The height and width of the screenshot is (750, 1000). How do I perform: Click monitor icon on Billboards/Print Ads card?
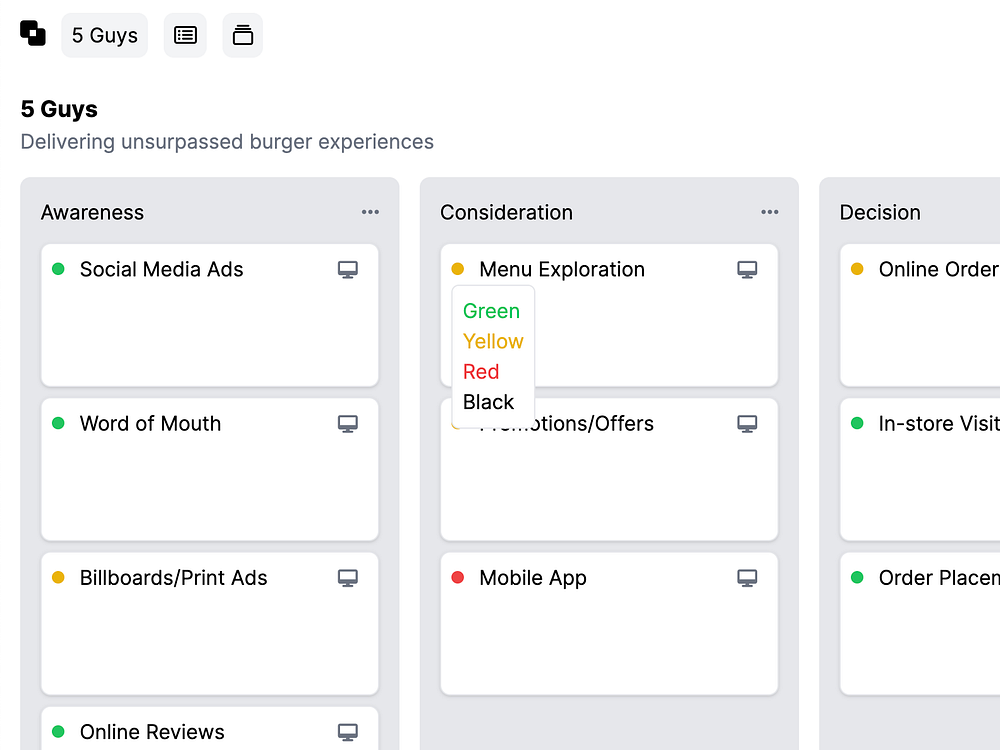coord(347,578)
